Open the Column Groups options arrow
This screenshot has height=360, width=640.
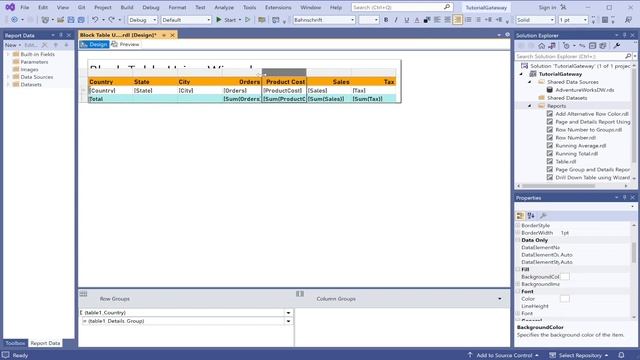click(x=500, y=299)
